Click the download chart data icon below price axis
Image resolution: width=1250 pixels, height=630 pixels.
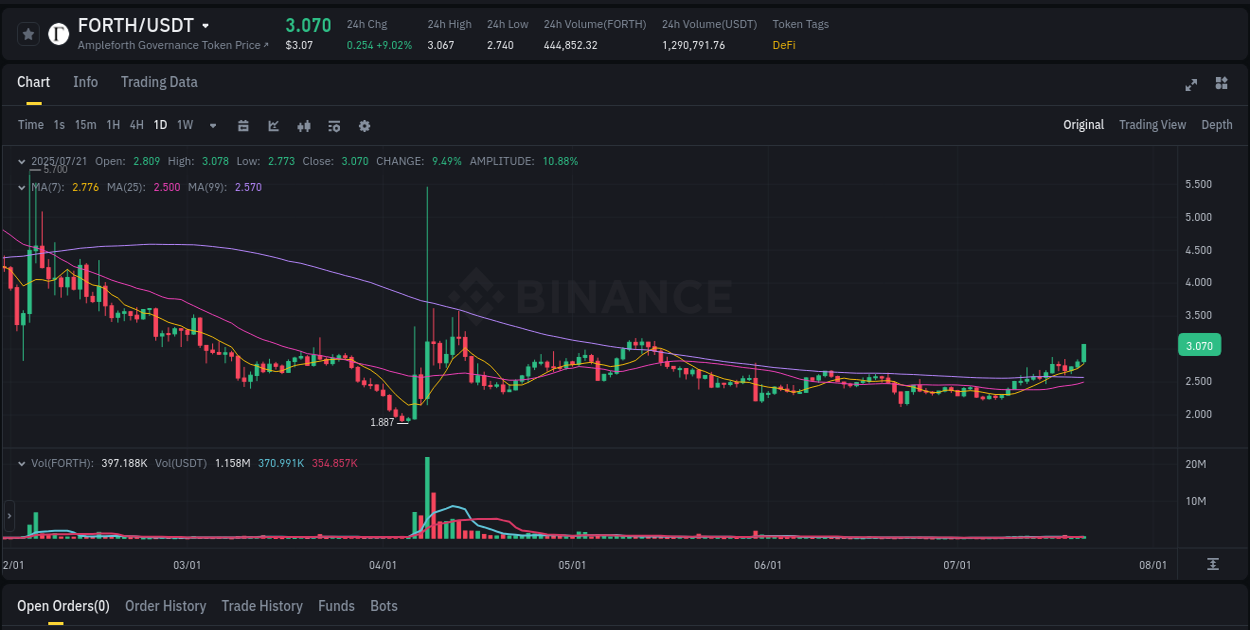point(1214,565)
